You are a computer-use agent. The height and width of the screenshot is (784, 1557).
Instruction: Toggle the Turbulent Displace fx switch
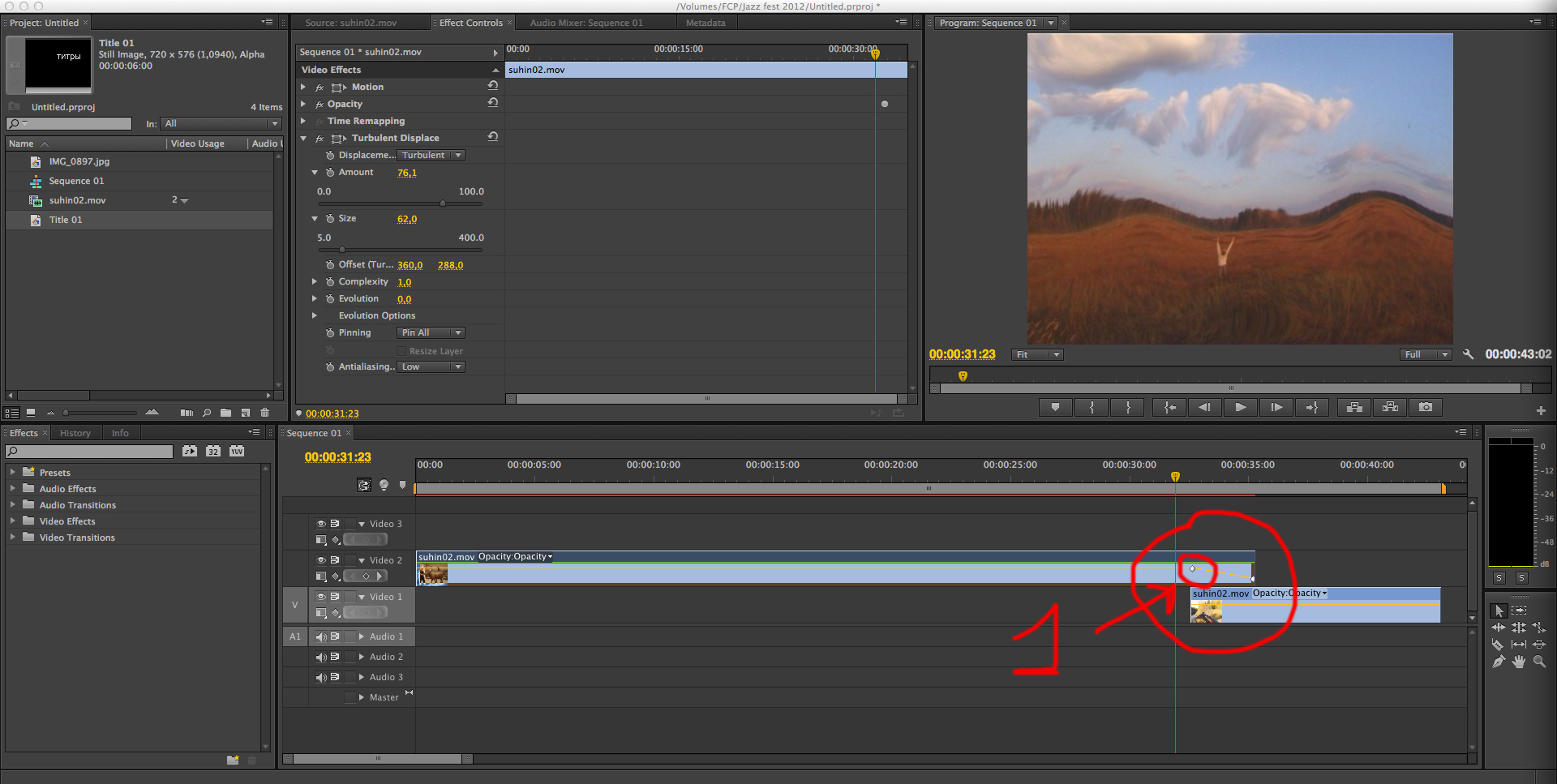[320, 139]
